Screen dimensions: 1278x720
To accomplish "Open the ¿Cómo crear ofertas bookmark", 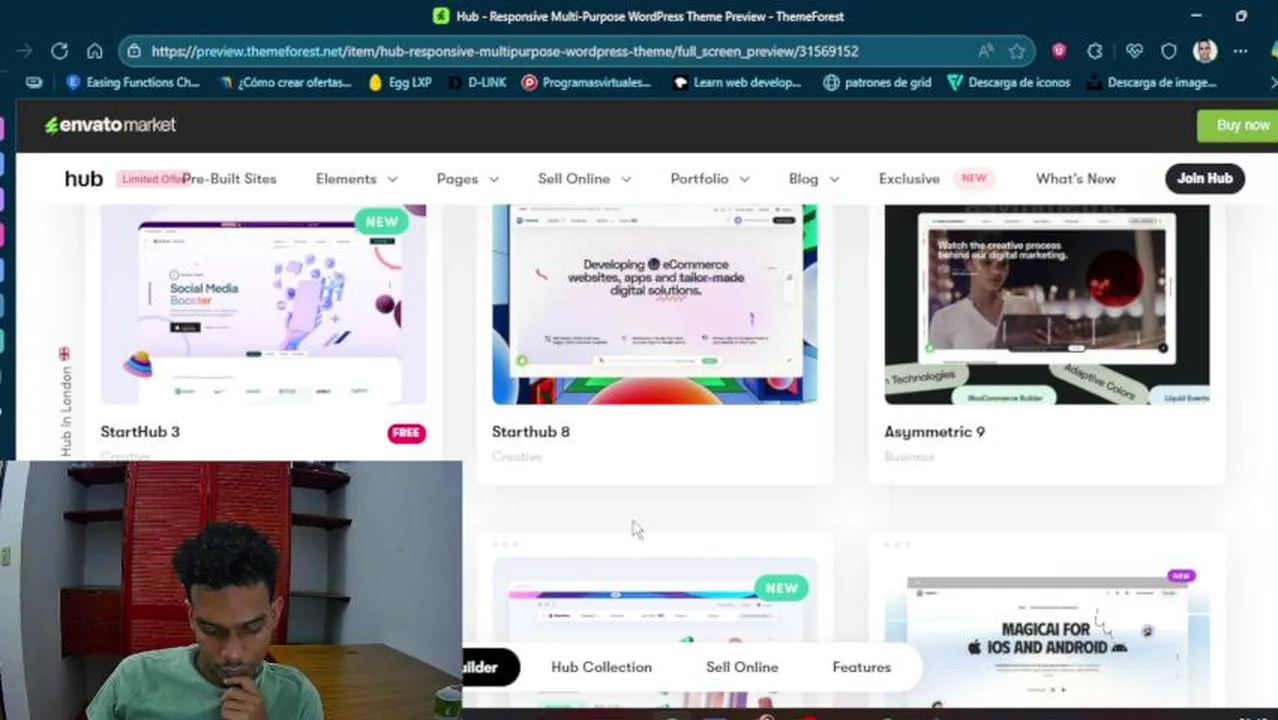I will [x=285, y=83].
